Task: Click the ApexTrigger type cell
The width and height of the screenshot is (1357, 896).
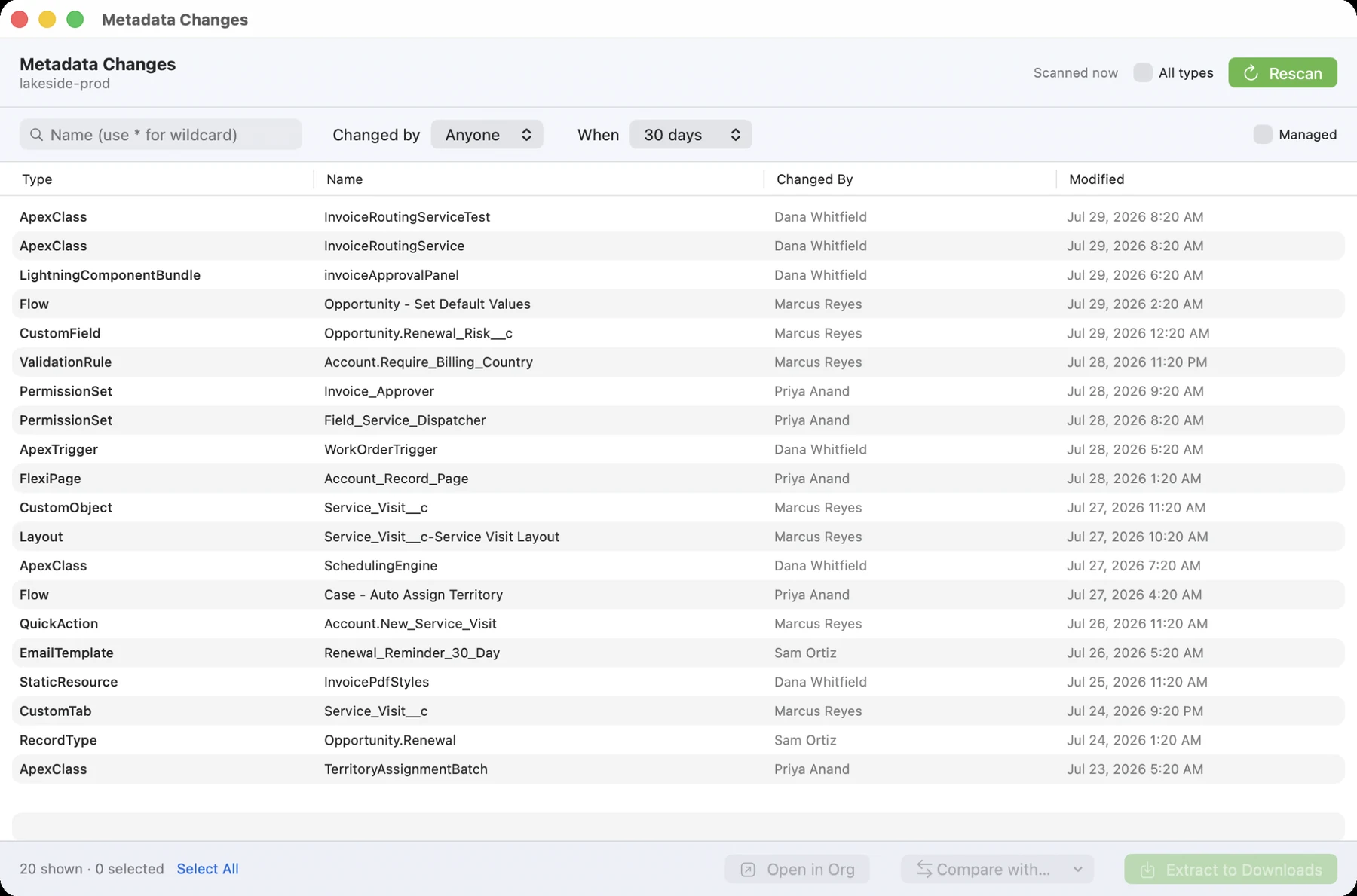Action: pyautogui.click(x=59, y=450)
